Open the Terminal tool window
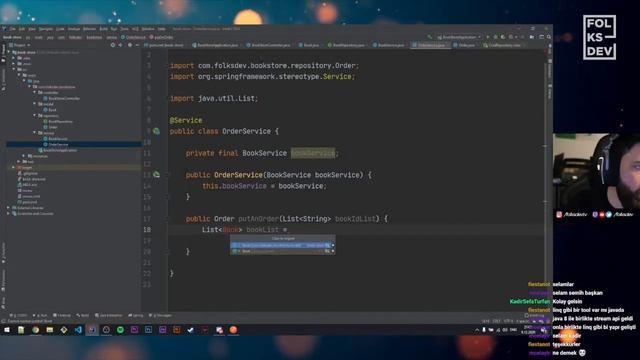This screenshot has height=360, width=640. point(62,316)
